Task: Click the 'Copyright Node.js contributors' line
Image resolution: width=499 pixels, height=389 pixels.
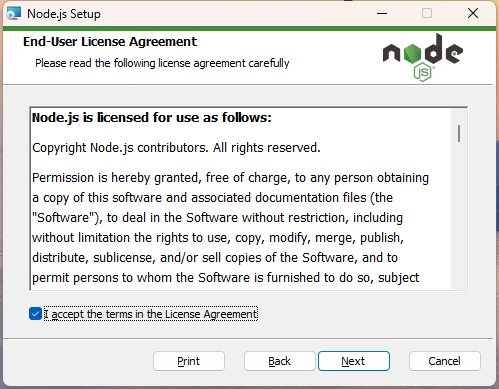Action: 176,148
